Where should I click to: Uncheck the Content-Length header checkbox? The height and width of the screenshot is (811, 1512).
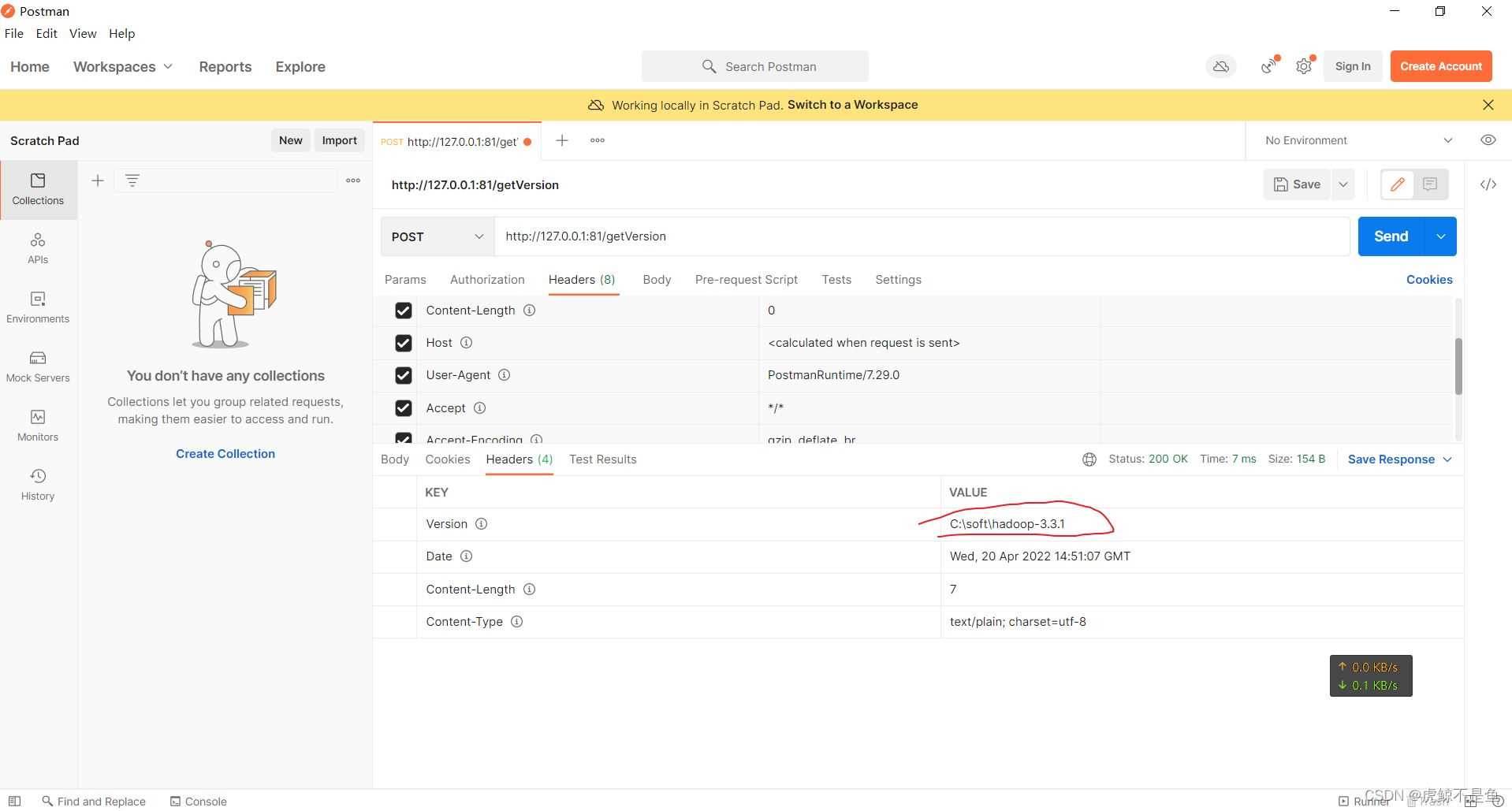point(404,311)
